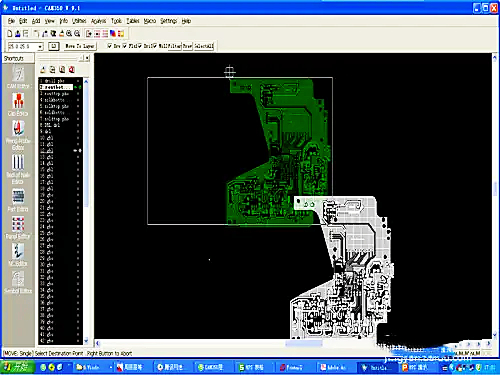This screenshot has width=500, height=375.
Task: Toggle the Flsh filter checkbox
Action: click(125, 46)
